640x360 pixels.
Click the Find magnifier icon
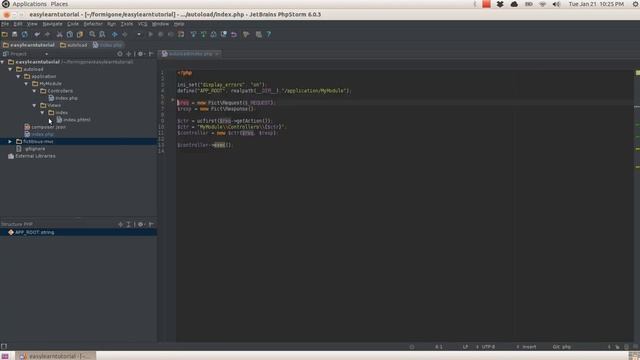[x=92, y=34]
